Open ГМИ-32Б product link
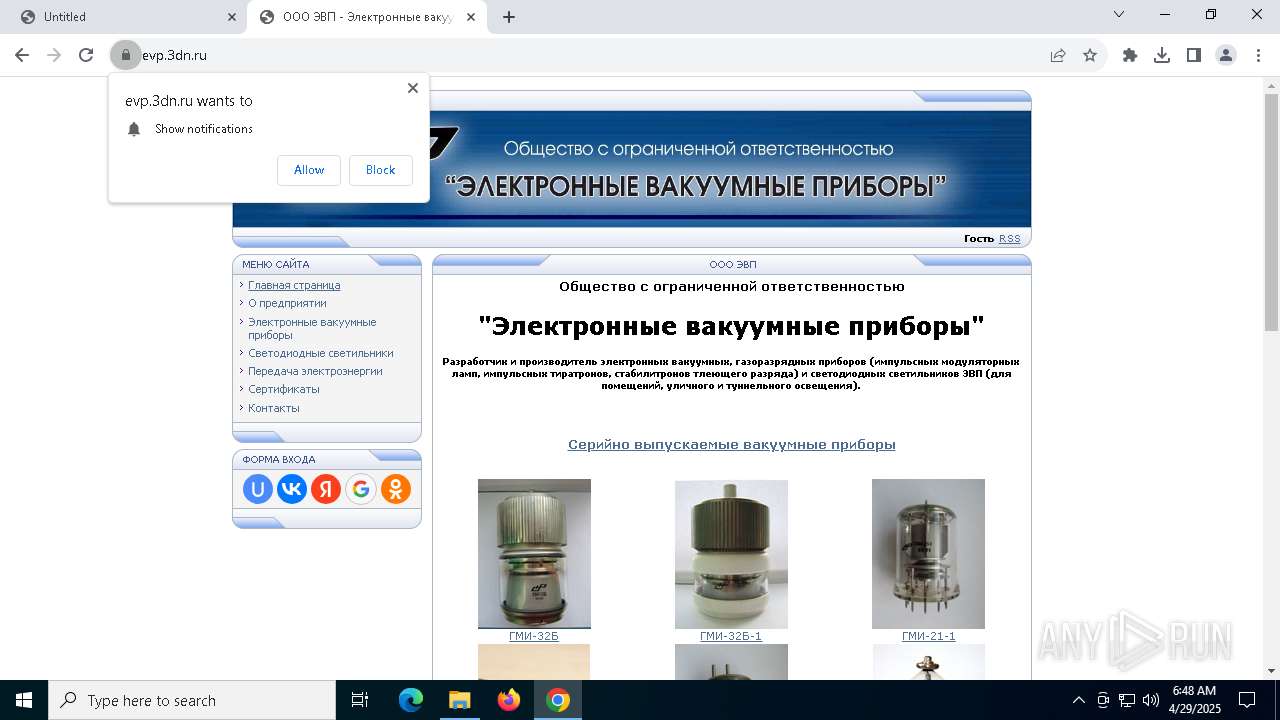The height and width of the screenshot is (720, 1280). tap(534, 636)
